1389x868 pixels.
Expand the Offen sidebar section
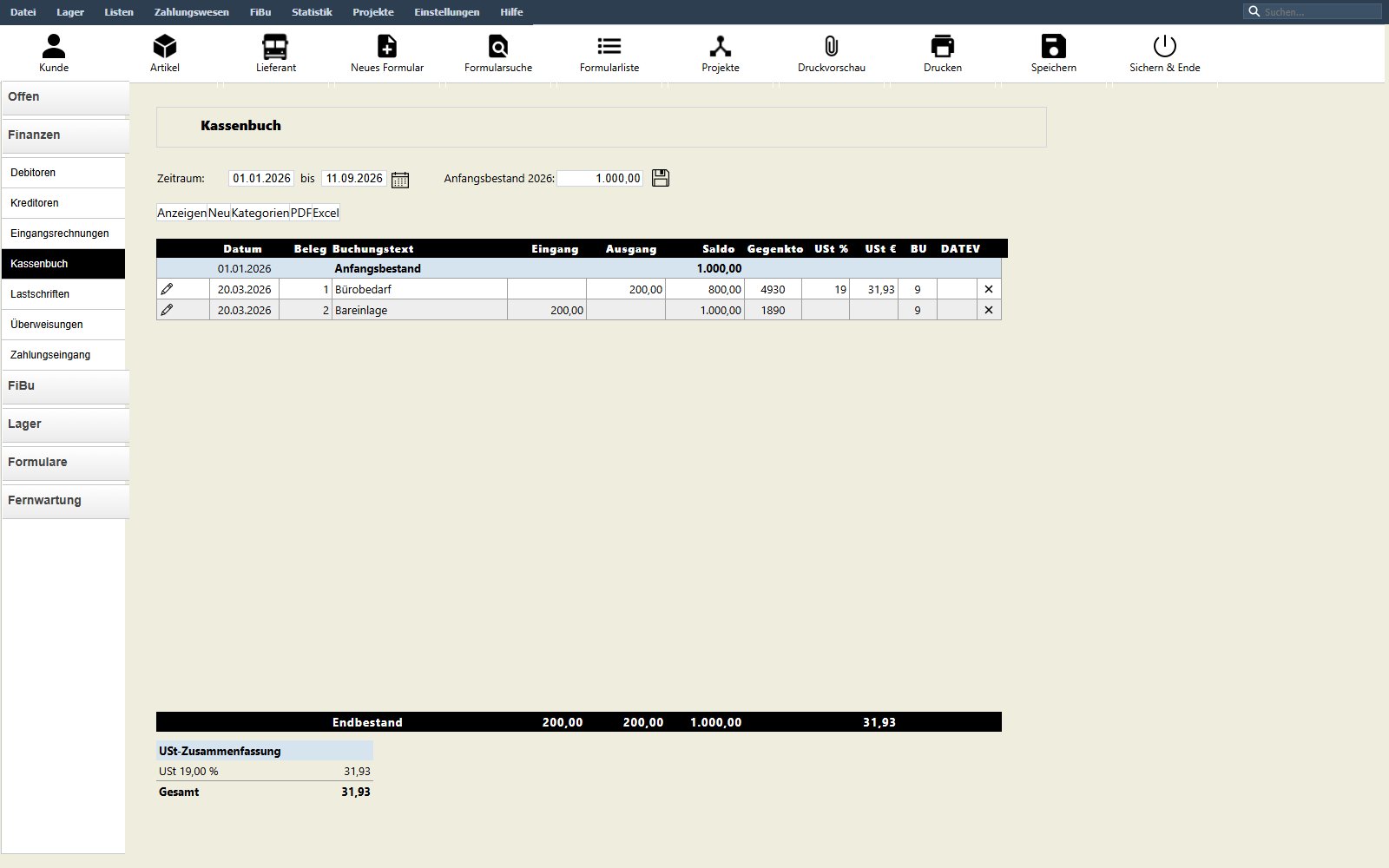click(65, 97)
